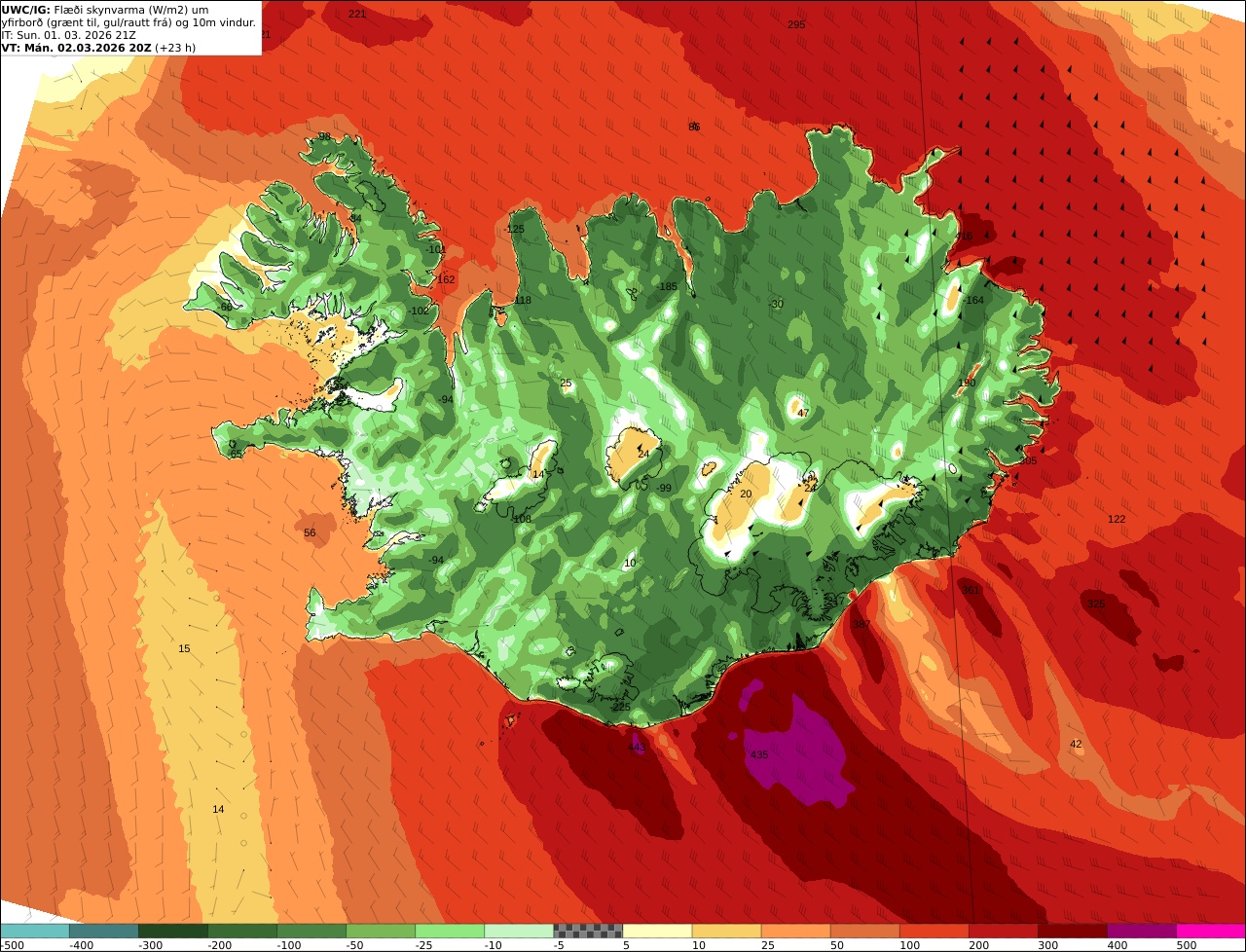This screenshot has width=1246, height=952.
Task: Click the '325' value in the southeast ocean
Action: (1096, 604)
